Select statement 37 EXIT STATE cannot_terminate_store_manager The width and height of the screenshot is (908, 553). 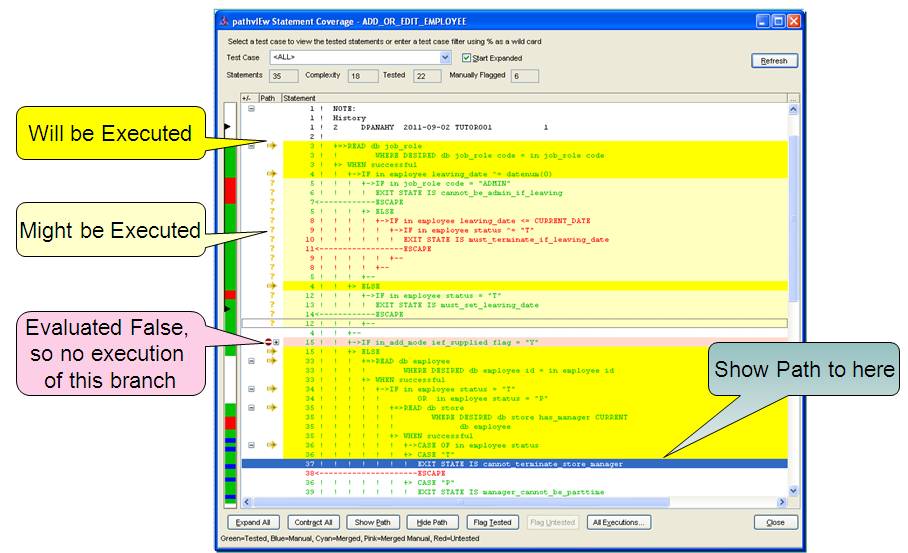tap(520, 464)
